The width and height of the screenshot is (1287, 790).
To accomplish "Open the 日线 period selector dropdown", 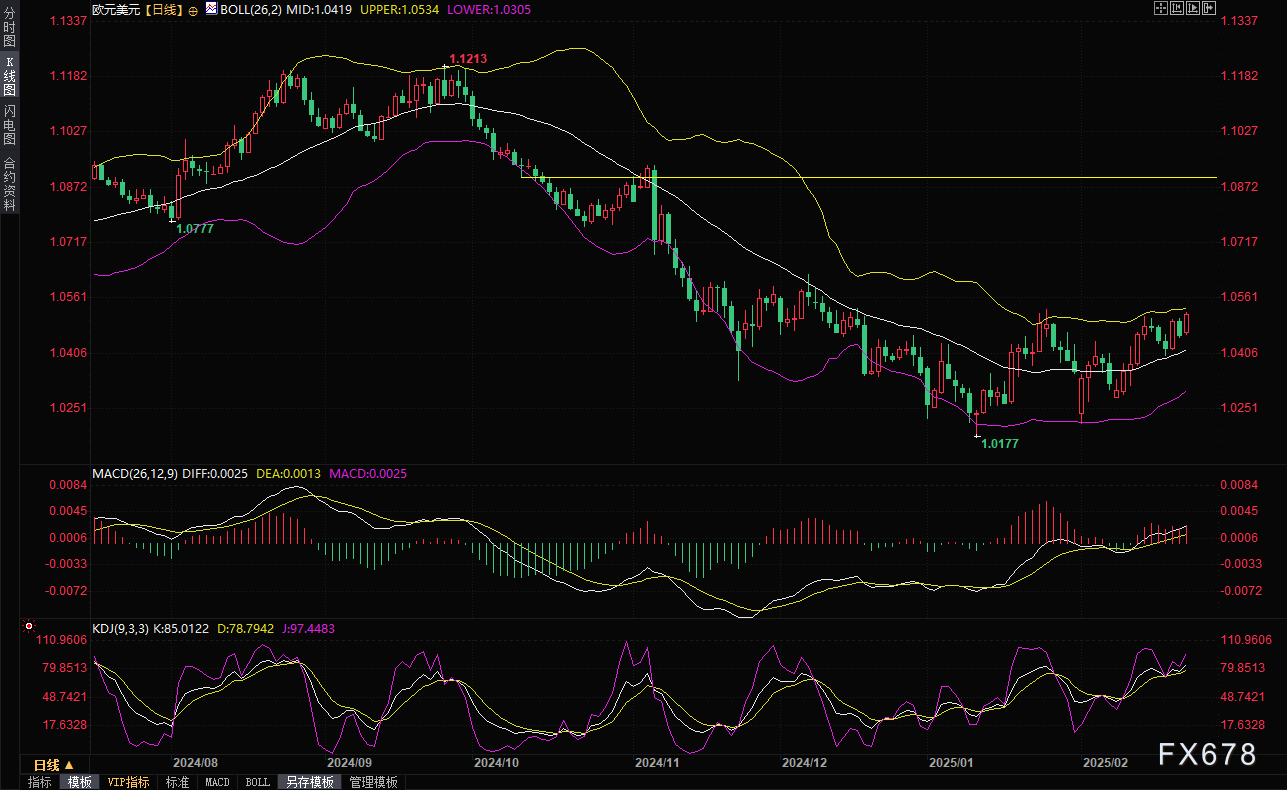I will [47, 765].
